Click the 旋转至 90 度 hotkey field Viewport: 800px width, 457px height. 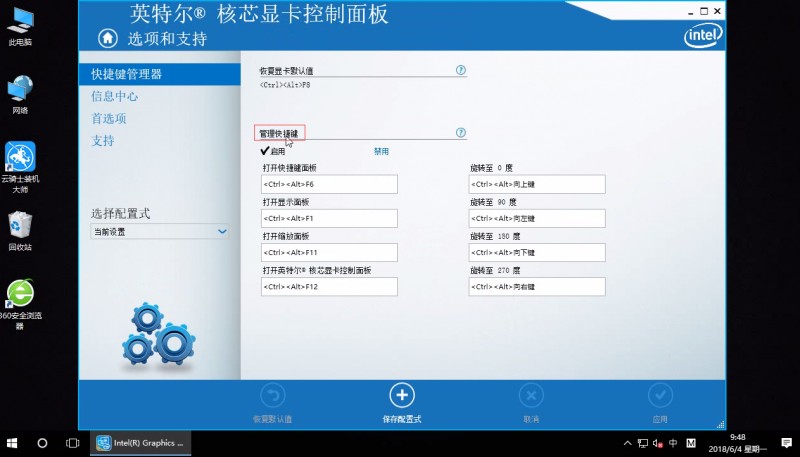[537, 218]
